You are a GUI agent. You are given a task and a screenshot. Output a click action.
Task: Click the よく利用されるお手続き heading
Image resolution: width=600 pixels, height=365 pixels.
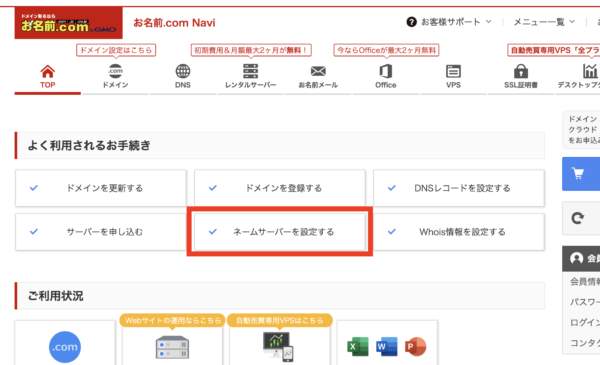pos(89,145)
